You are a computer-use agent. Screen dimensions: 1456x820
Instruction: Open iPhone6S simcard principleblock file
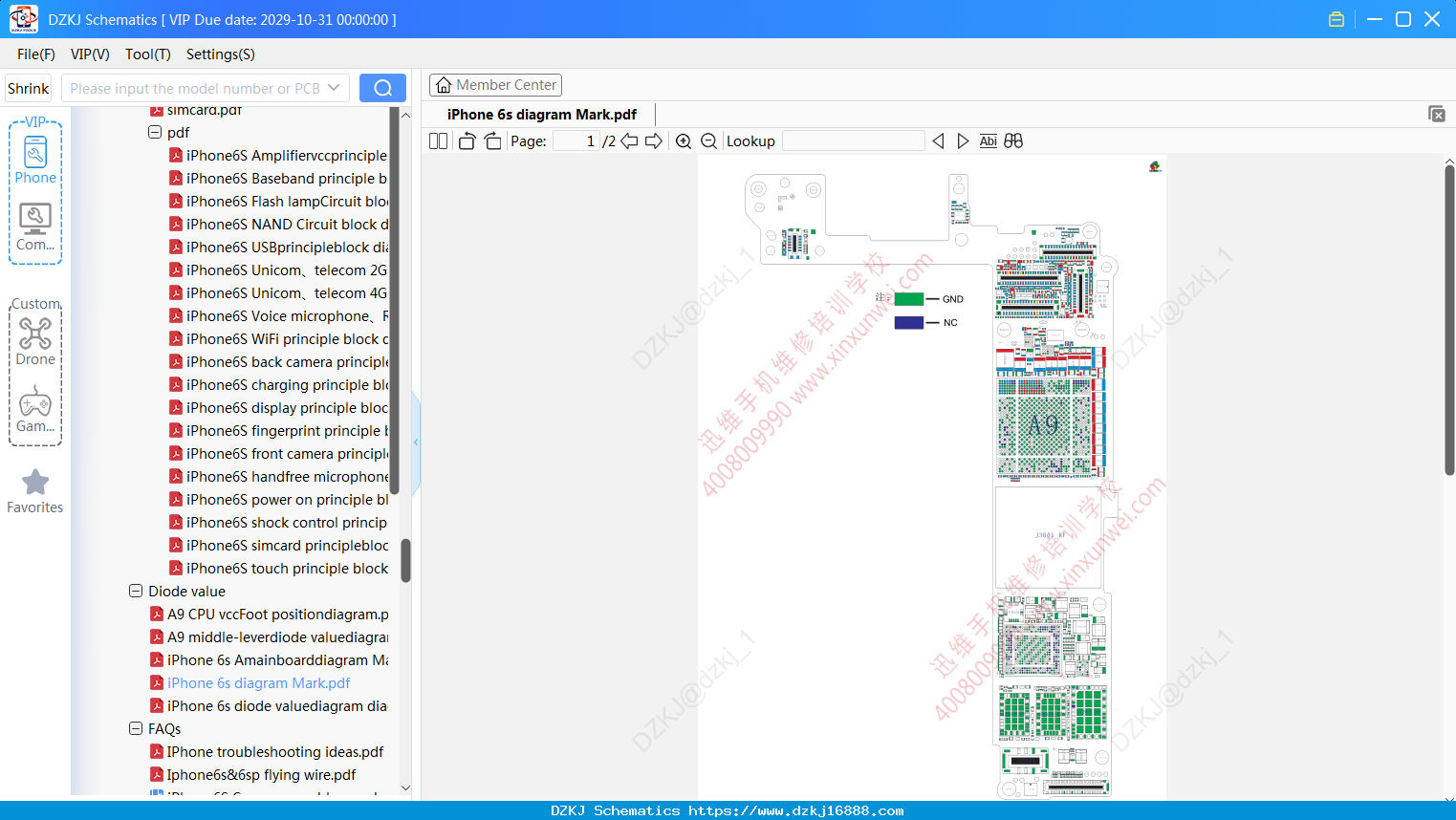[x=287, y=545]
